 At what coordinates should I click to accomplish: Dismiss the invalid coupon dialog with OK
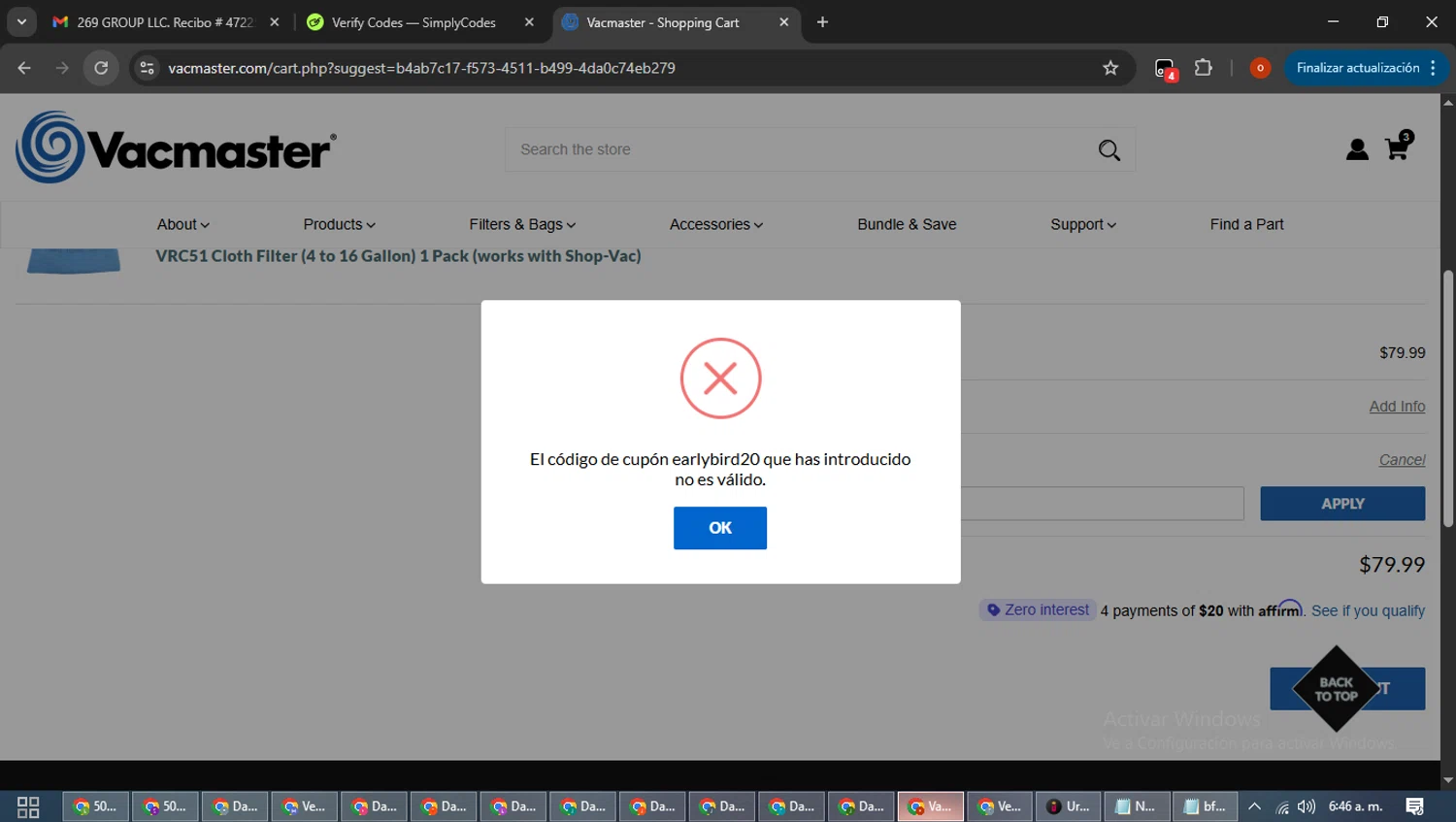pyautogui.click(x=719, y=528)
